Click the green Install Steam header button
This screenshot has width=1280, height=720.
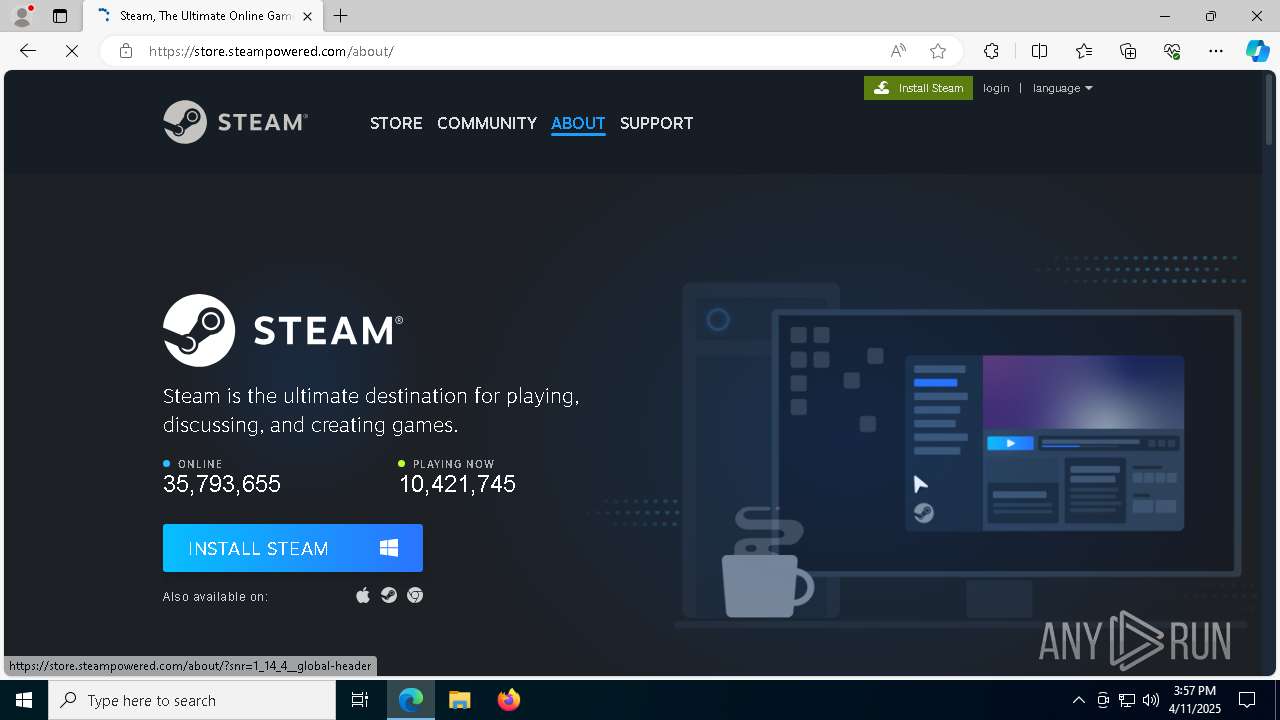pyautogui.click(x=918, y=88)
